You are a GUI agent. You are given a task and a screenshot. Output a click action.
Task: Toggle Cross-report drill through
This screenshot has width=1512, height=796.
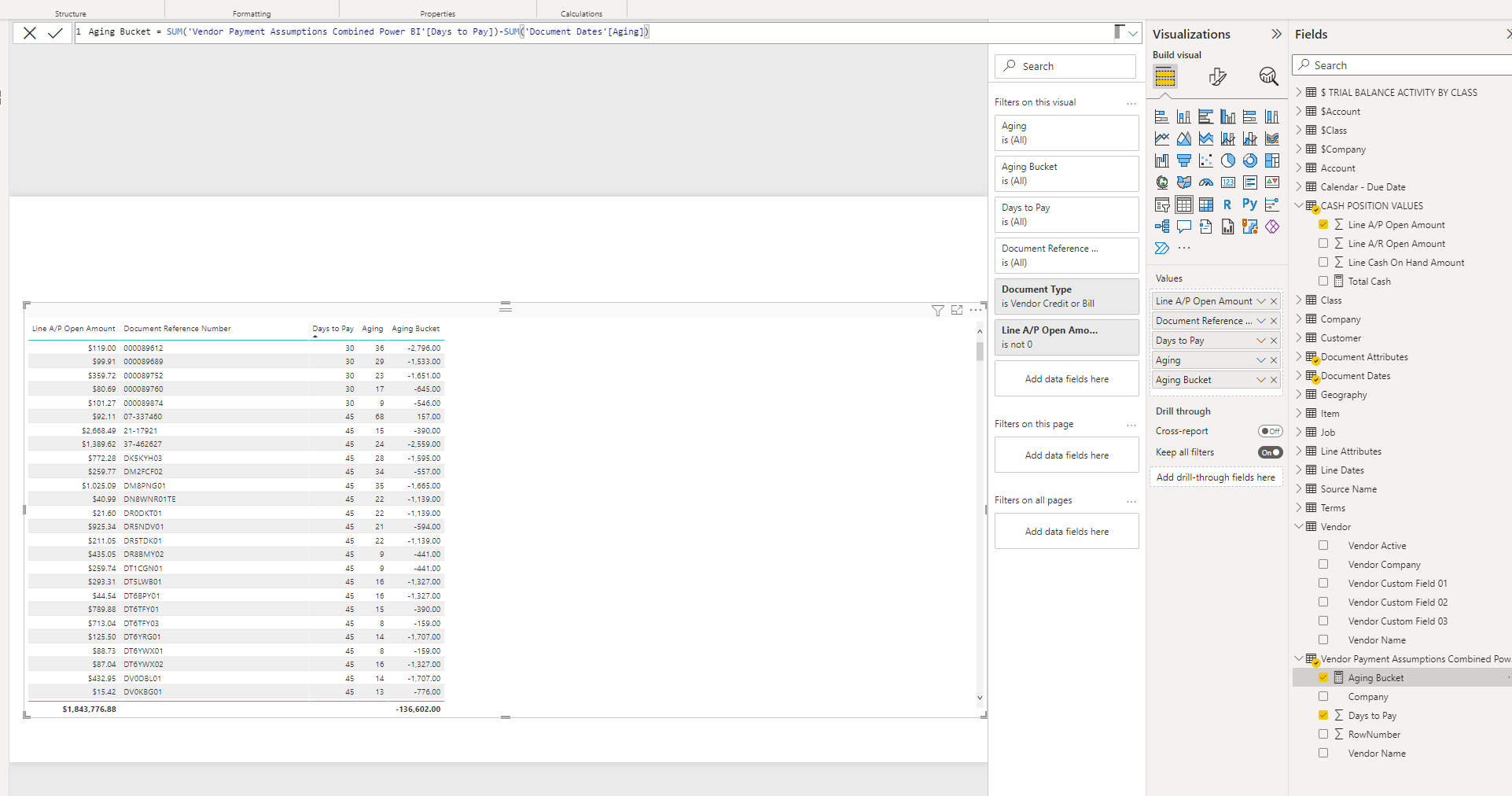click(1270, 431)
